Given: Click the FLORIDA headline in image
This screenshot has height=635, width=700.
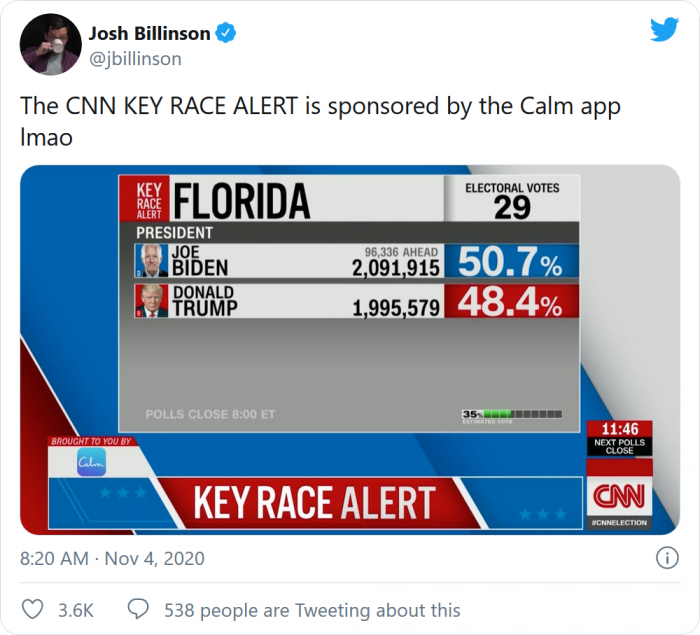Looking at the screenshot, I should (241, 201).
